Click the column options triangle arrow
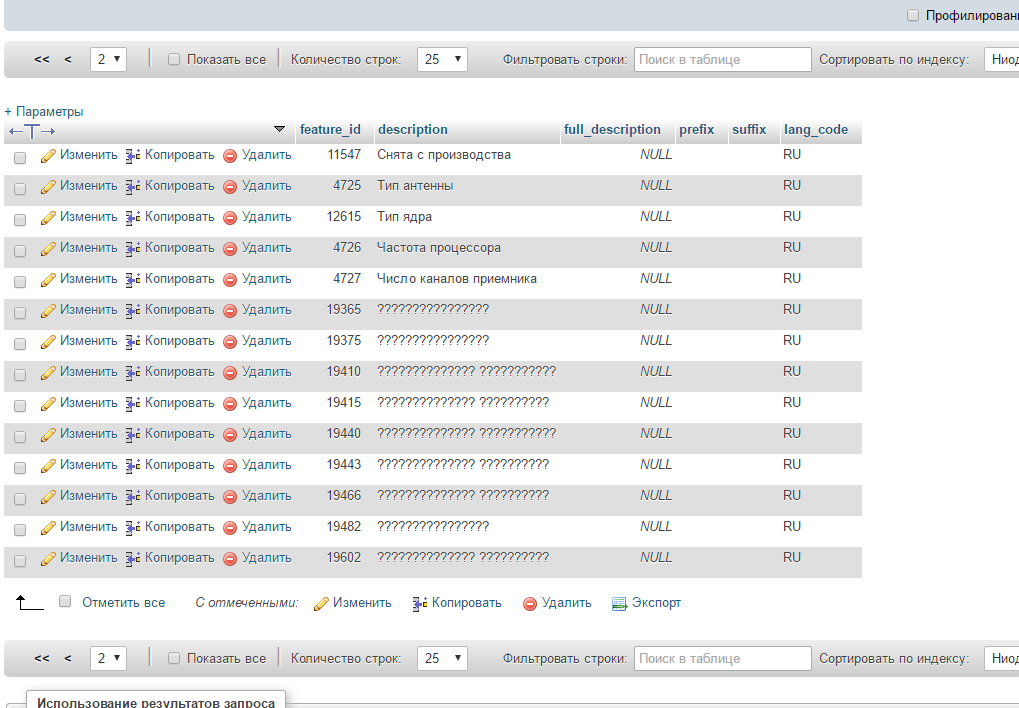The width and height of the screenshot is (1019, 708). pos(279,129)
